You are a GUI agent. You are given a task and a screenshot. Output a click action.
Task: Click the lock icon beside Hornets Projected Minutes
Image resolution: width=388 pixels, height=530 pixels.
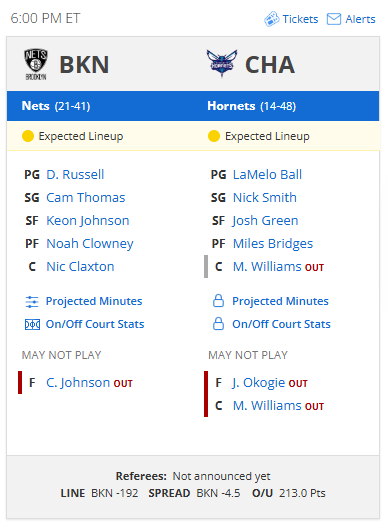[218, 300]
